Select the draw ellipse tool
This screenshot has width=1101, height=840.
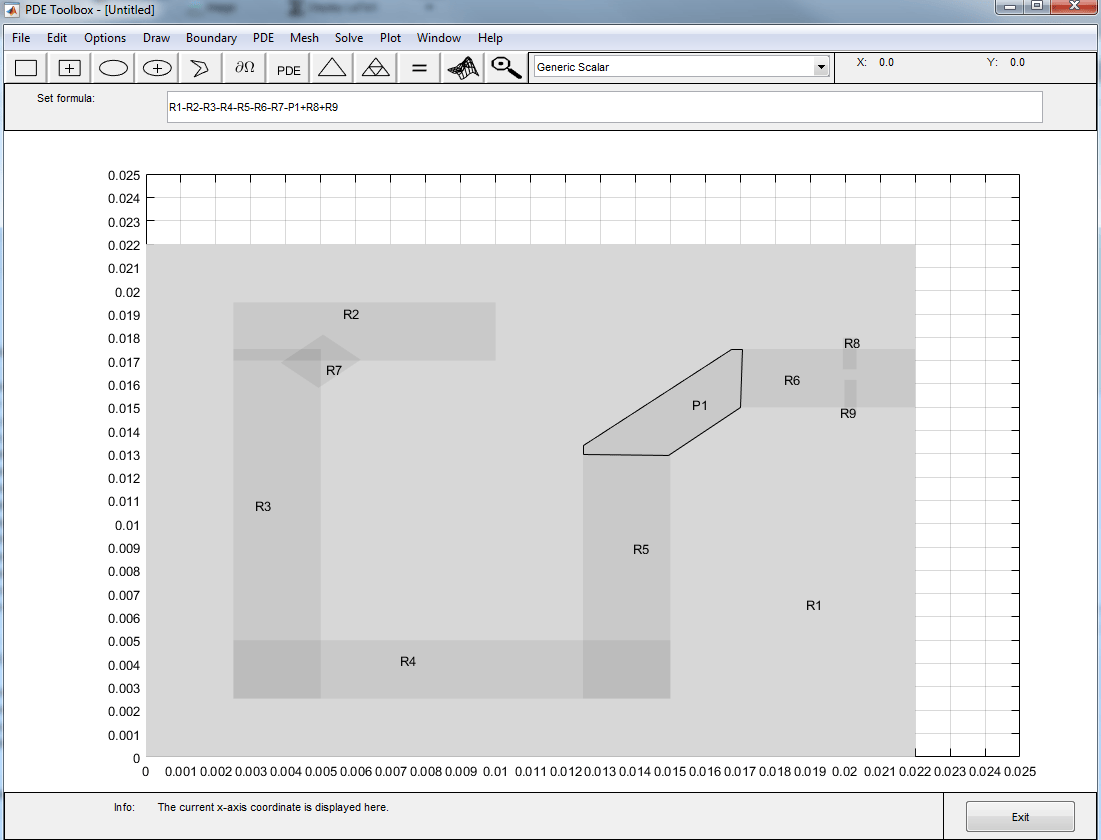pyautogui.click(x=113, y=68)
